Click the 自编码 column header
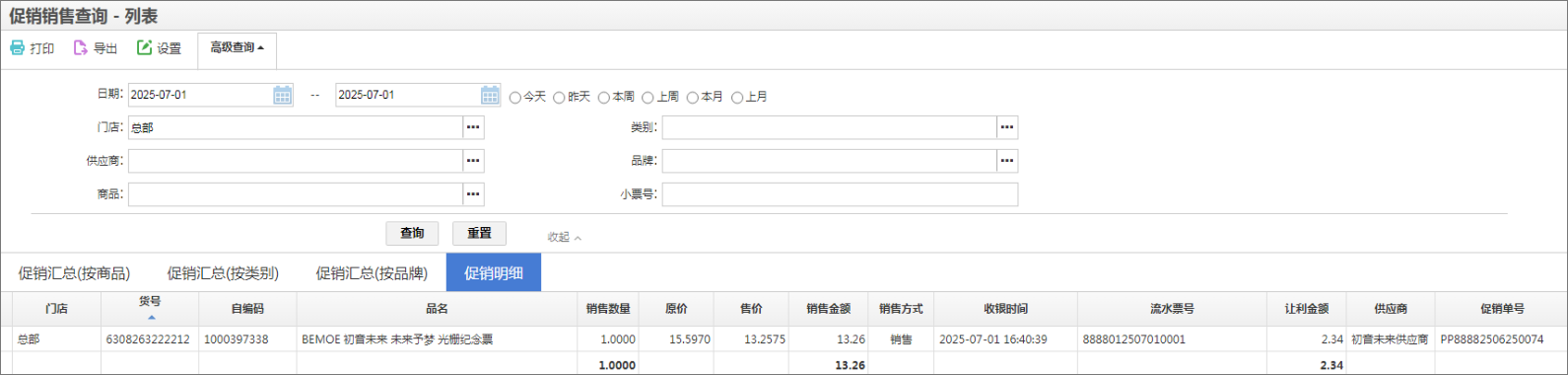Screen dimensions: 1568x375 pyautogui.click(x=247, y=309)
